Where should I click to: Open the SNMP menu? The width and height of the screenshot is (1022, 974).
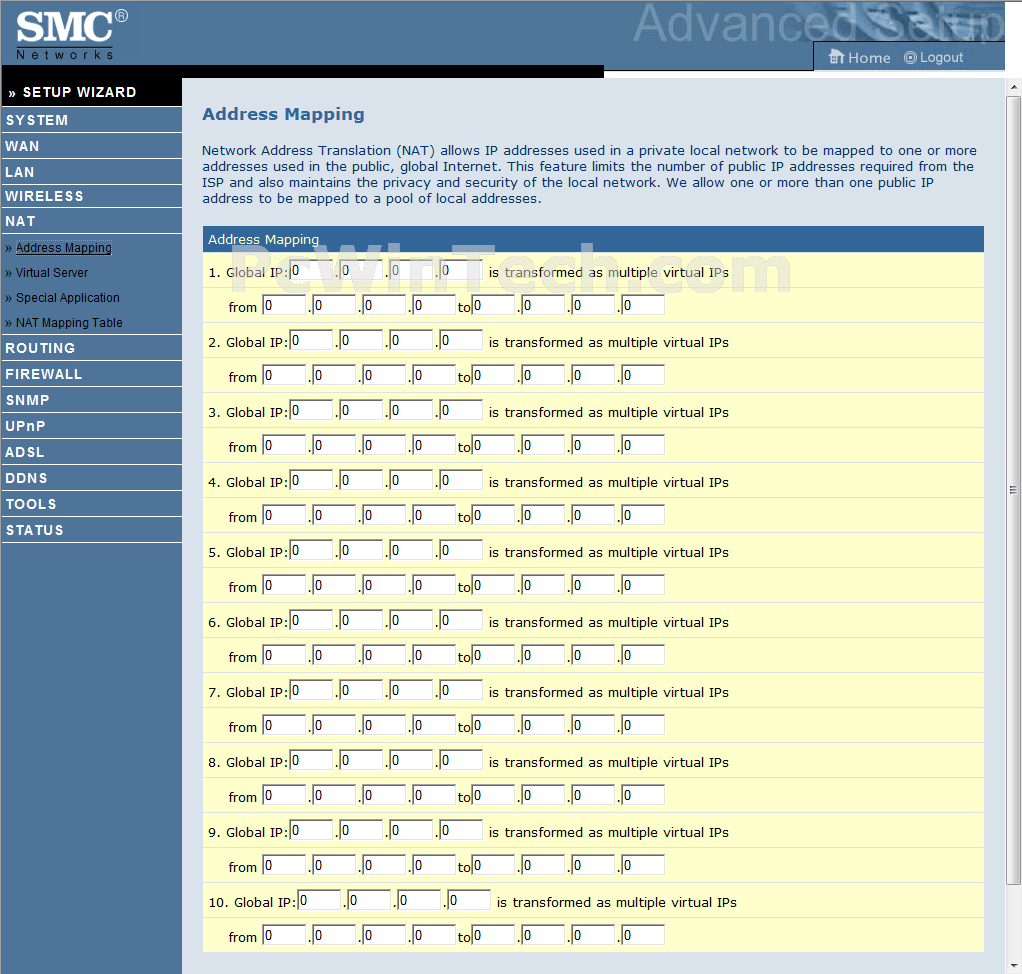(x=91, y=400)
